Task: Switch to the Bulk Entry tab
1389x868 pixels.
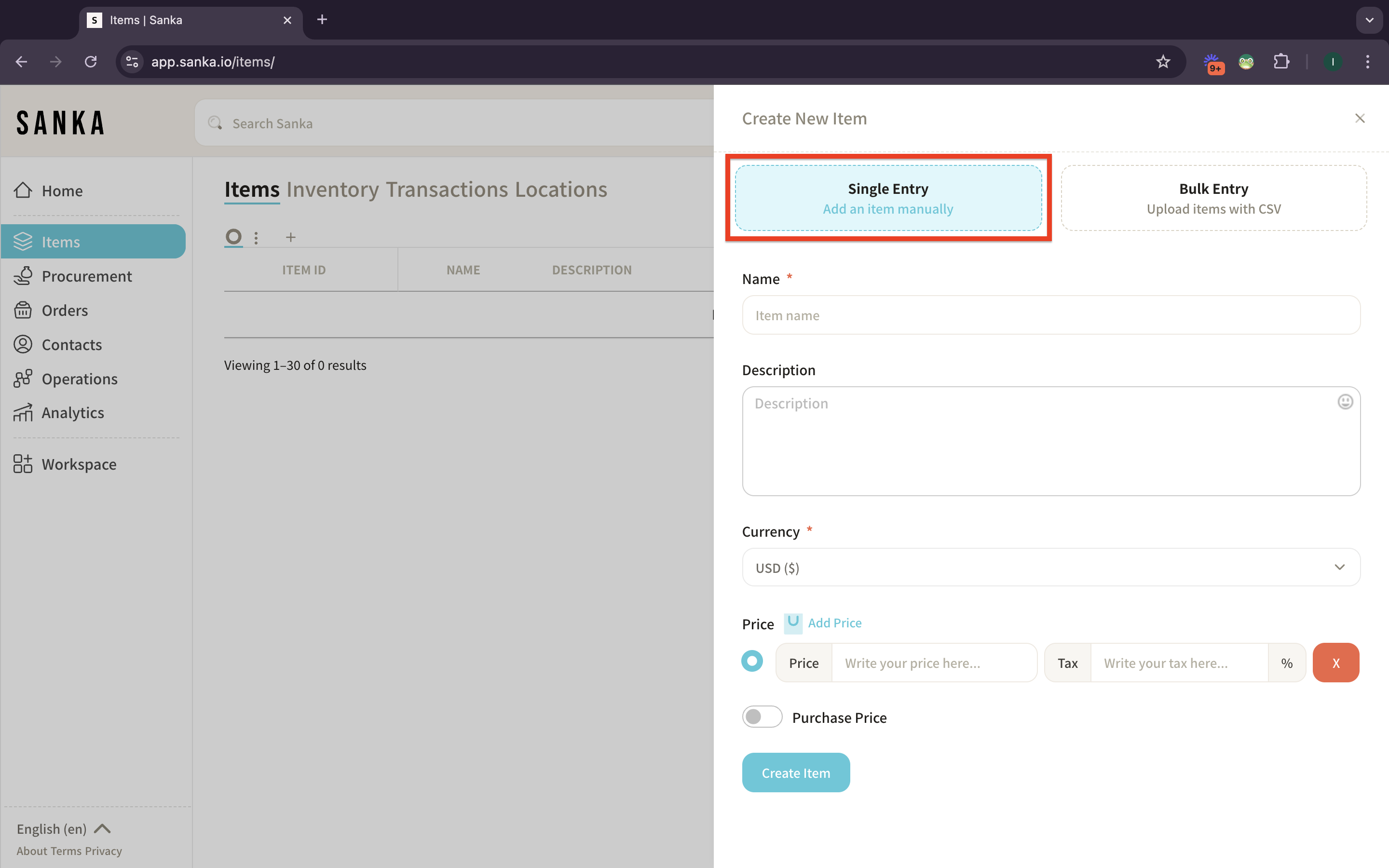Action: [x=1213, y=198]
